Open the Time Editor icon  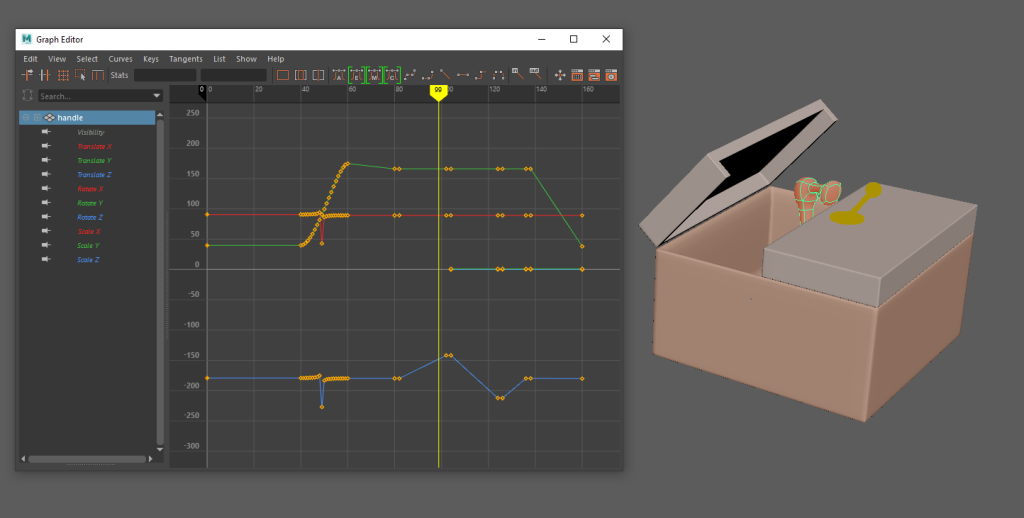(x=611, y=75)
